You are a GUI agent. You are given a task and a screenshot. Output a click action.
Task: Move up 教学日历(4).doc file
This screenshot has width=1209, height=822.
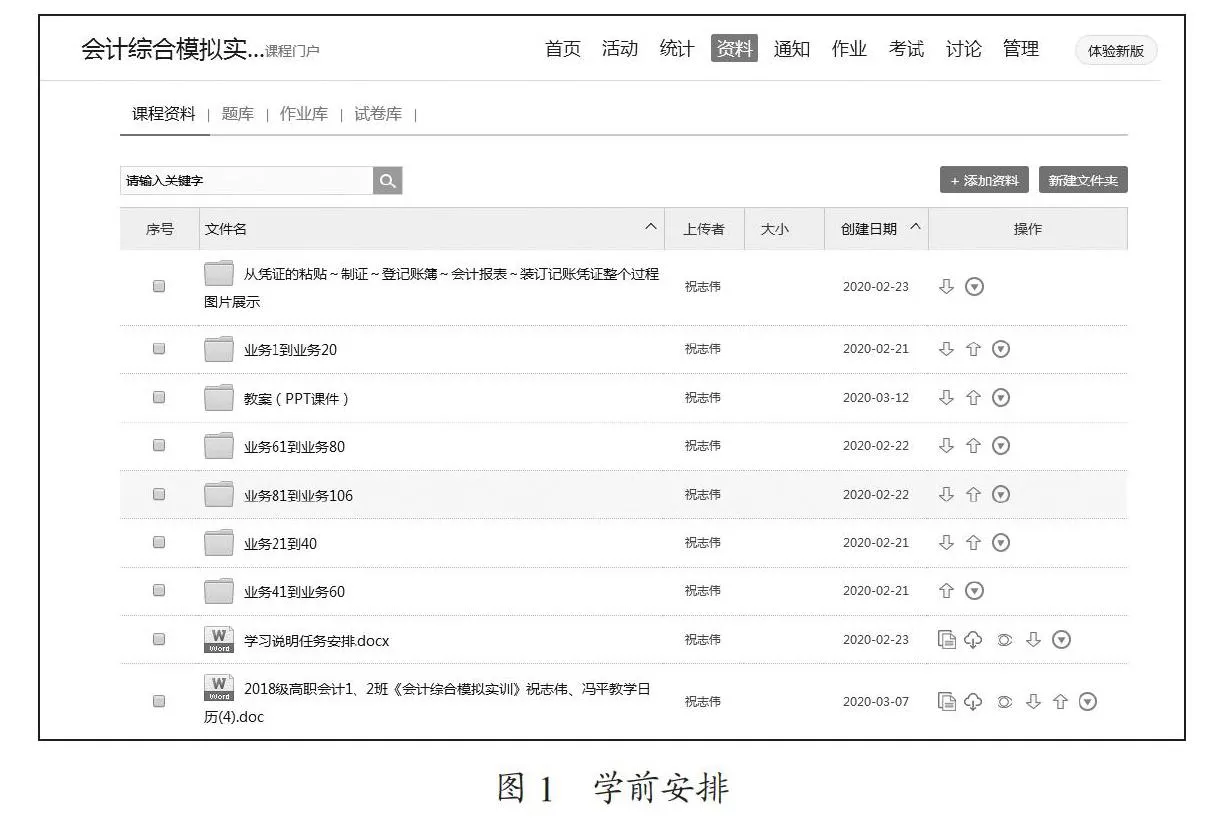click(1061, 702)
